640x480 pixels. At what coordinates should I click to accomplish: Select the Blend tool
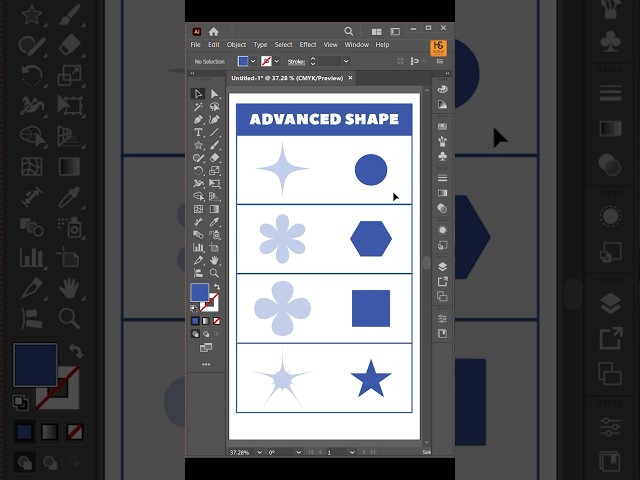(198, 235)
